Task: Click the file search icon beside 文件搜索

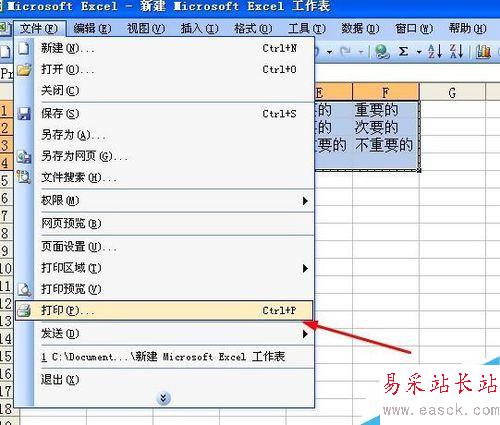Action: [x=24, y=177]
